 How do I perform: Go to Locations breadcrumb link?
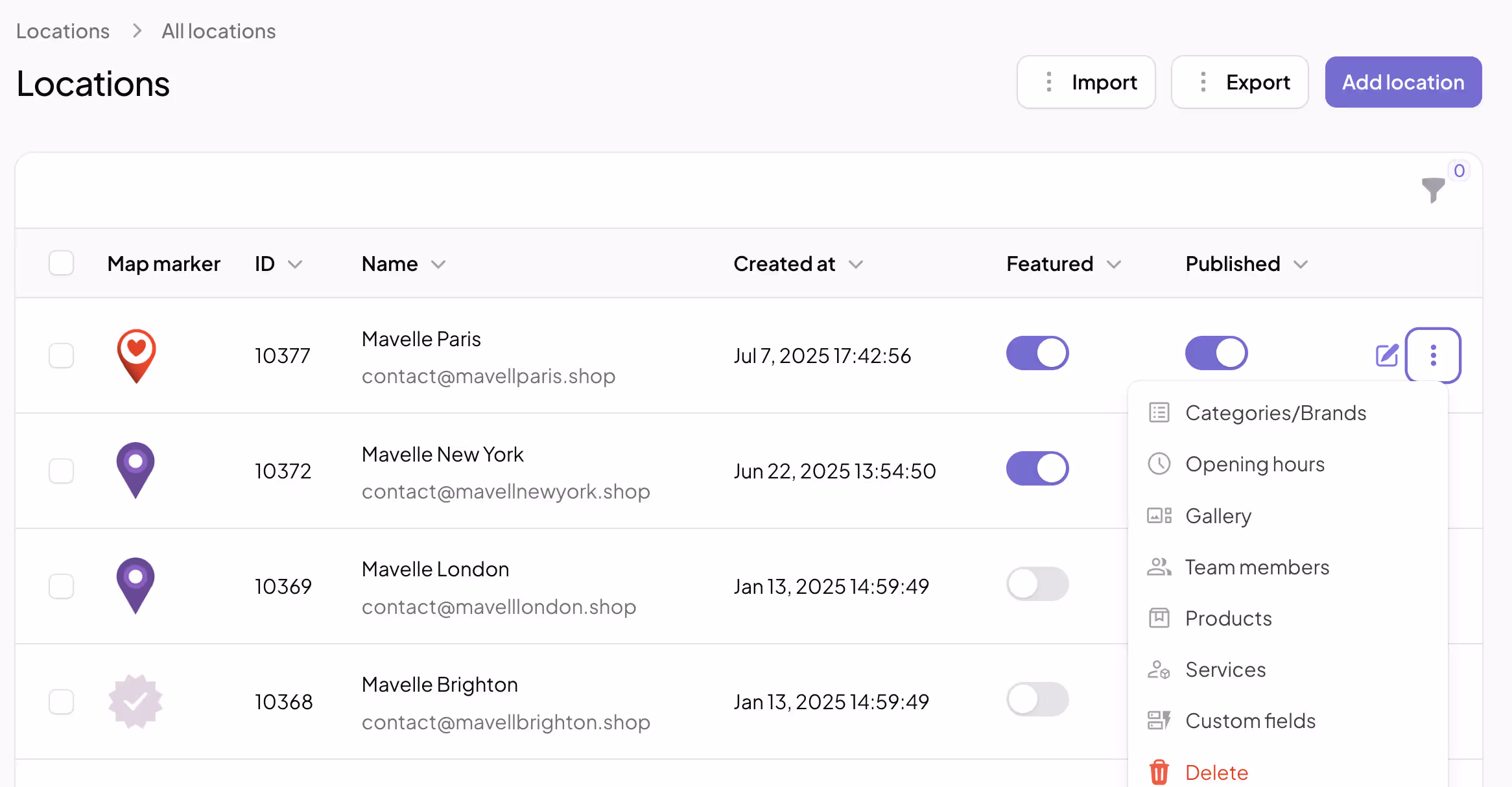pos(63,31)
